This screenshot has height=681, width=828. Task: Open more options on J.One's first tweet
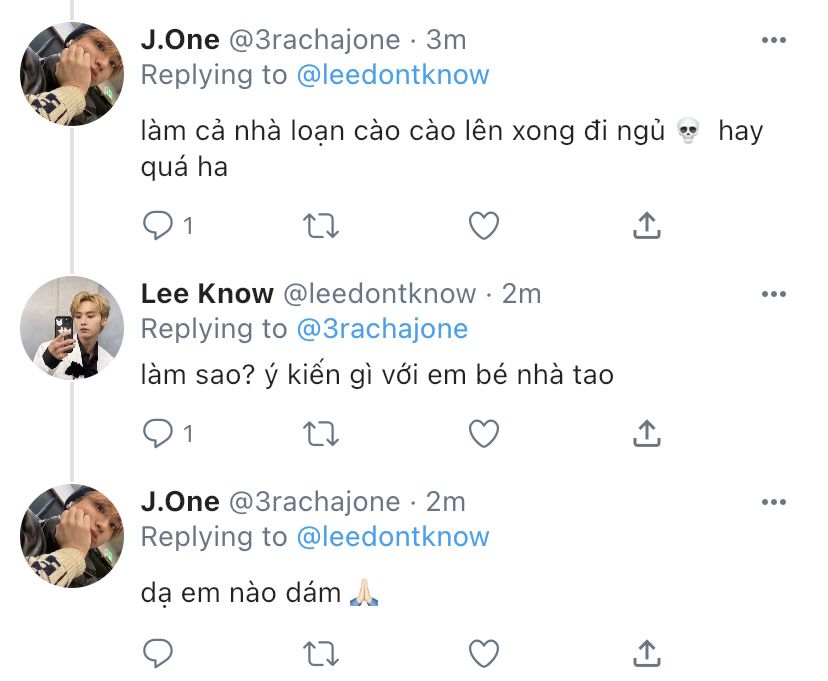(774, 40)
